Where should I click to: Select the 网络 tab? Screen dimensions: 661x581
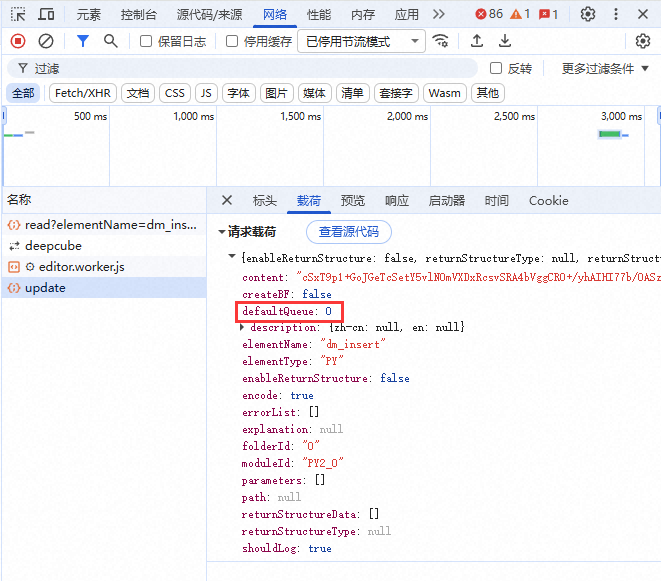click(275, 14)
